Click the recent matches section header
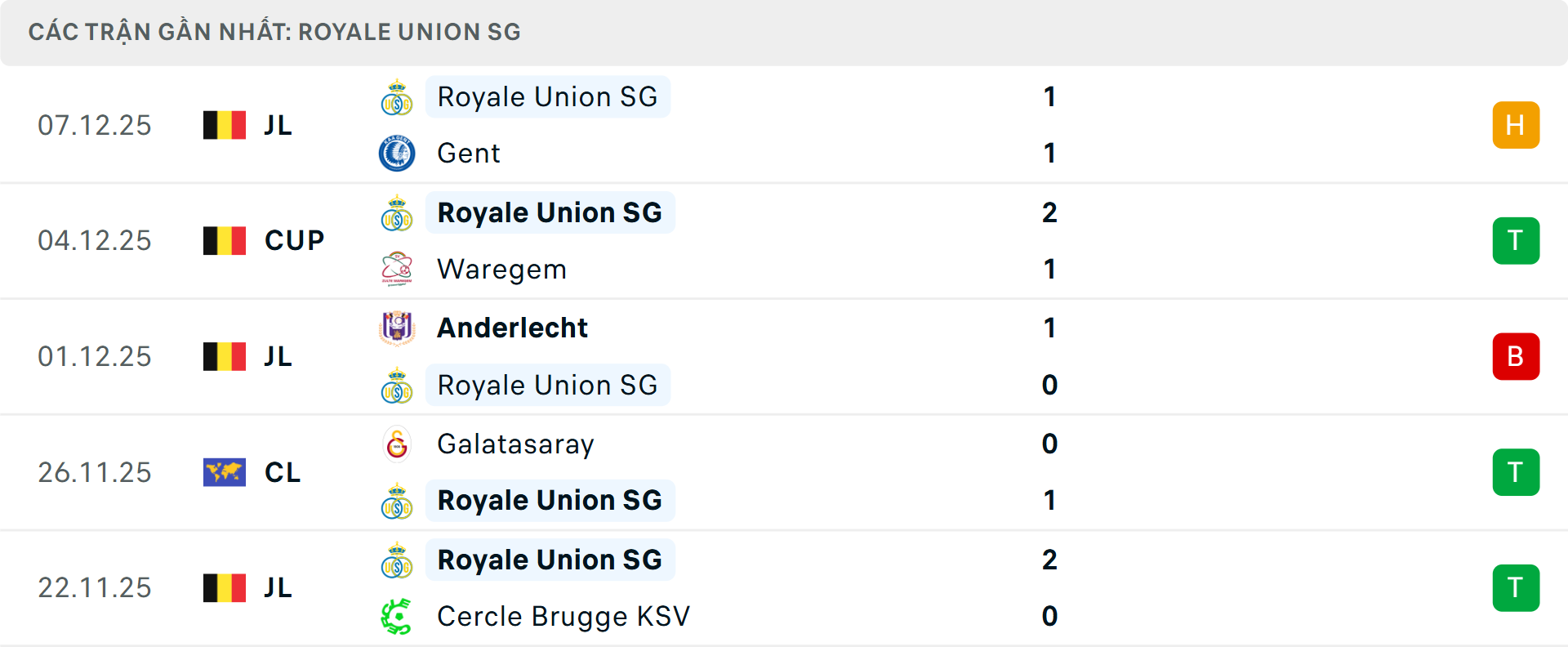This screenshot has height=647, width=1568. pos(274,32)
